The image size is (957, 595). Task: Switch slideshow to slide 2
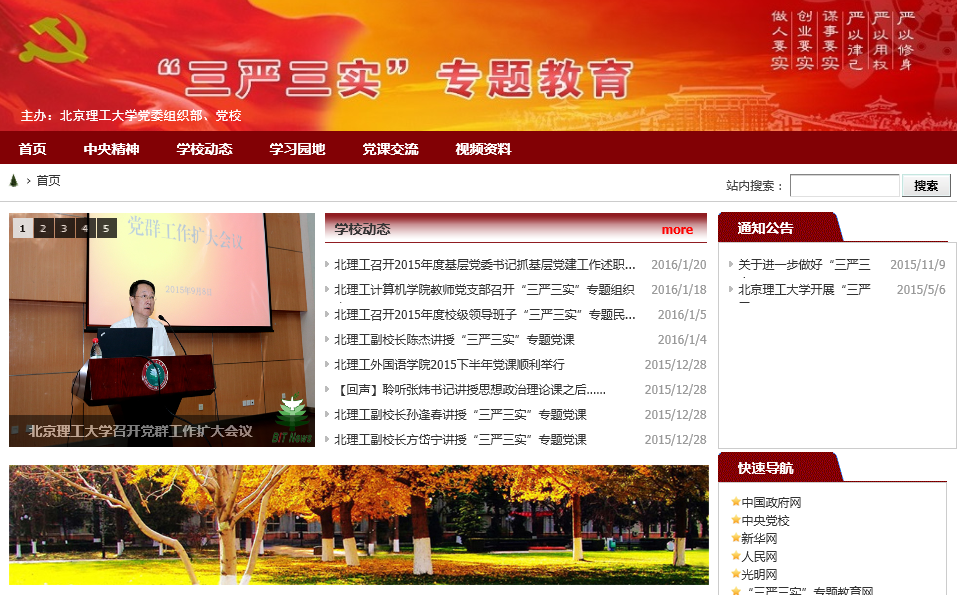[42, 228]
